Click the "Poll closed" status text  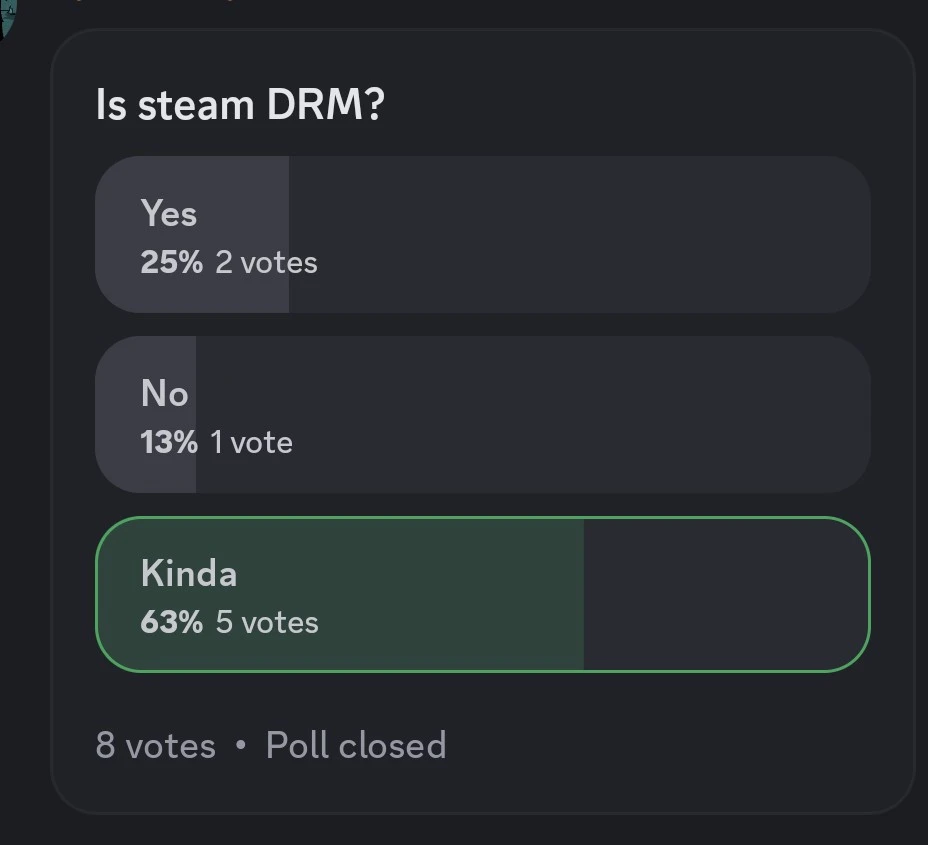click(x=356, y=746)
